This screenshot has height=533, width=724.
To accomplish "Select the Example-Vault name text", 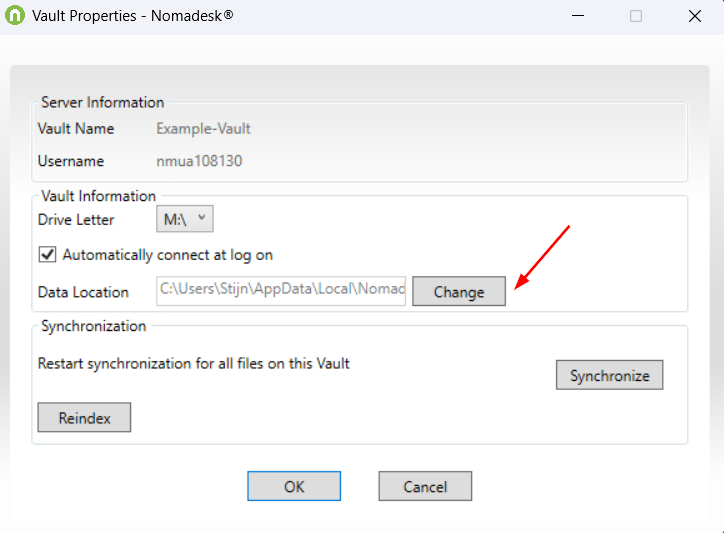I will tap(203, 128).
